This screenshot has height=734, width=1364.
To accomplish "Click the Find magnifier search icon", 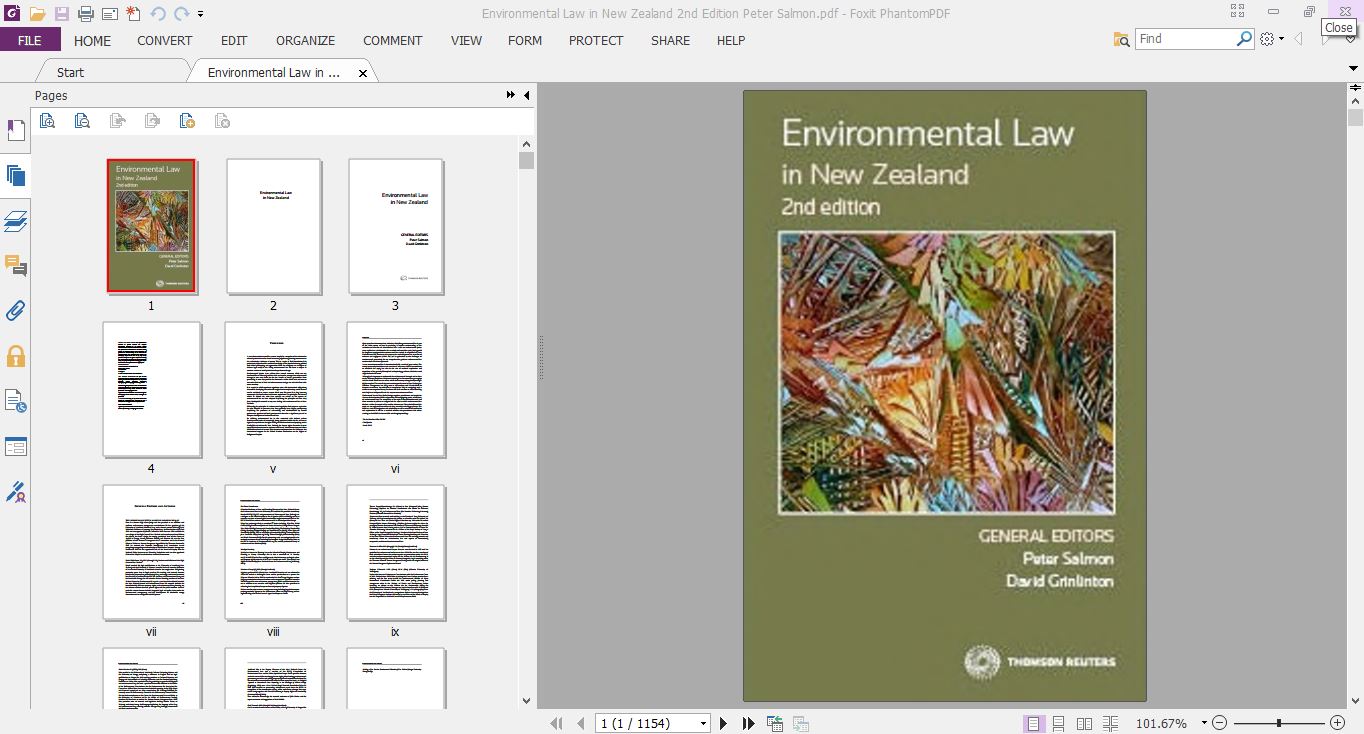I will pyautogui.click(x=1244, y=39).
